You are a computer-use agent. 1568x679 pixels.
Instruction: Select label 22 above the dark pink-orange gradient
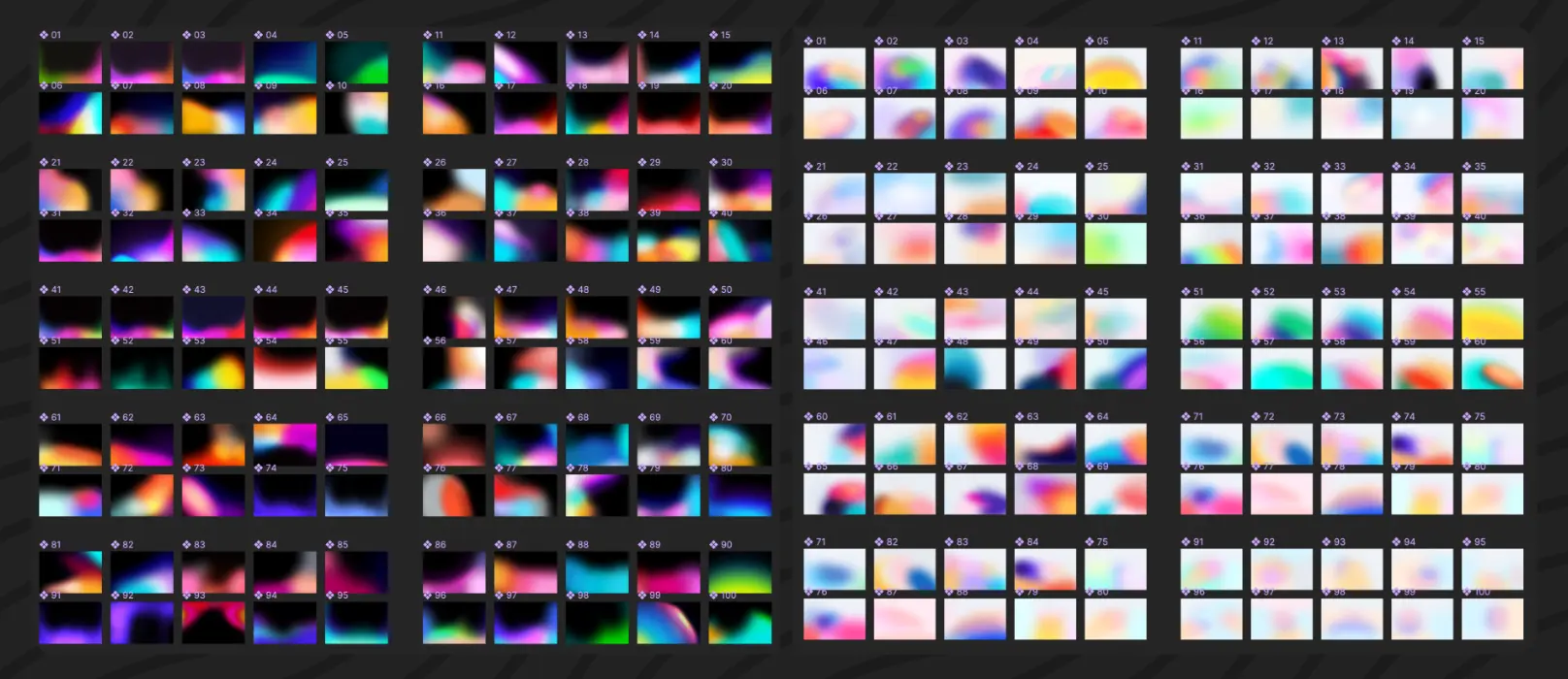tap(128, 163)
